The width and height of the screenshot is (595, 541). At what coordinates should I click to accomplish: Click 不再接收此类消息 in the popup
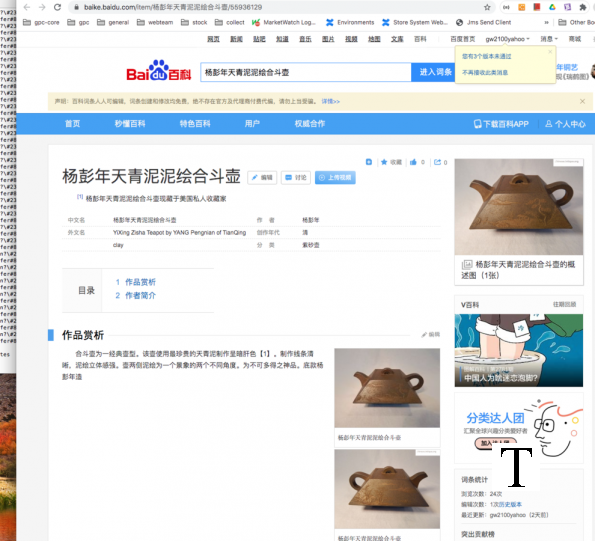[x=485, y=72]
